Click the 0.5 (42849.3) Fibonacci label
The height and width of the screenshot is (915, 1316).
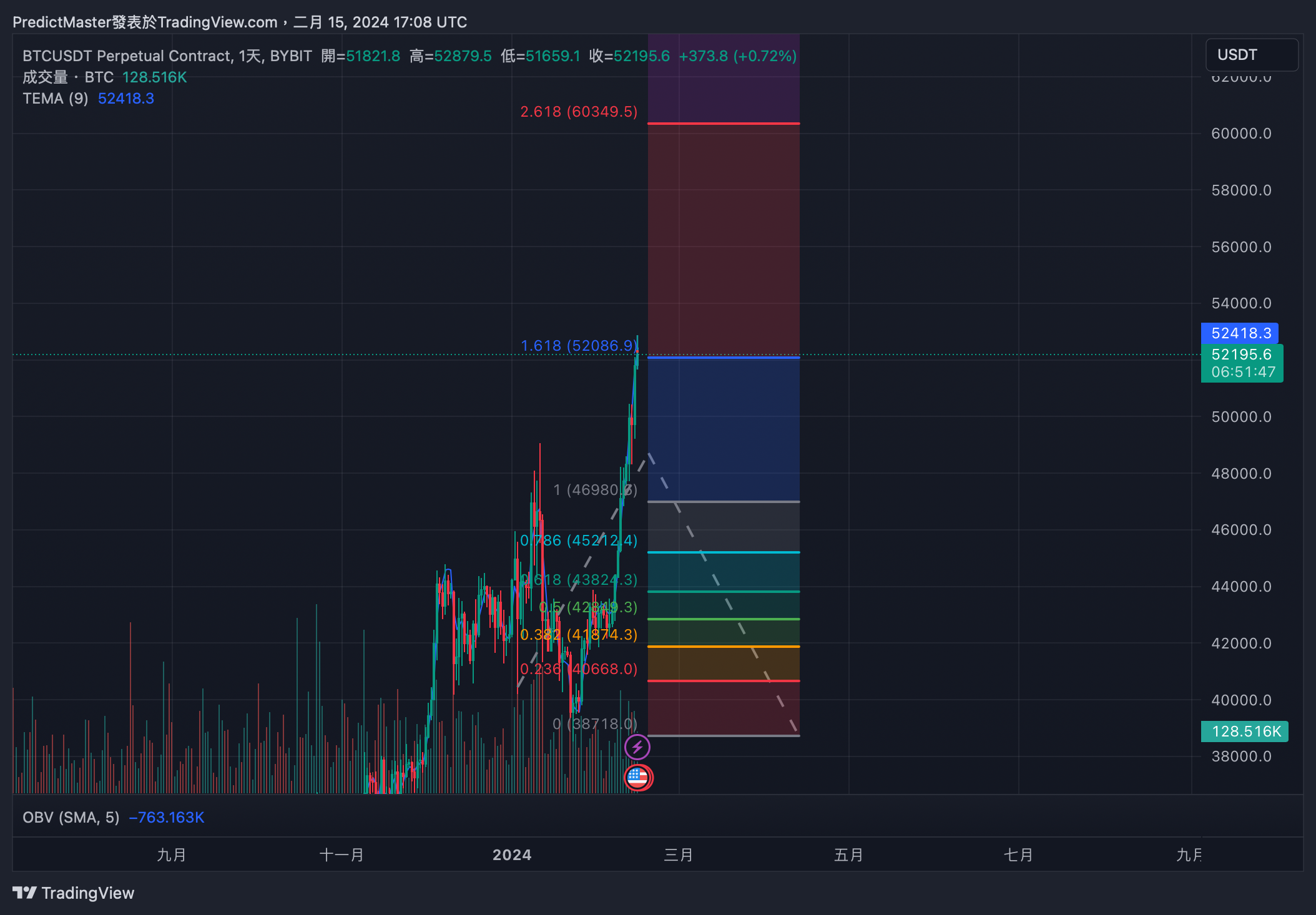tap(588, 607)
